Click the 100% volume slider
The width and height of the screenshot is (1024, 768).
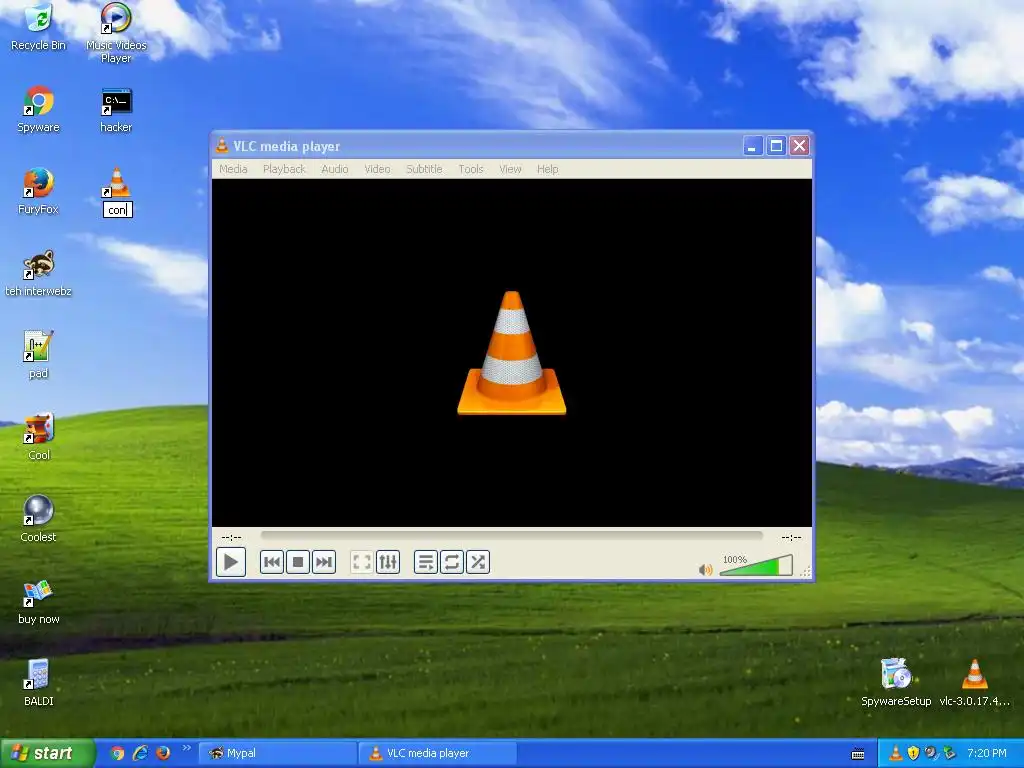(756, 566)
